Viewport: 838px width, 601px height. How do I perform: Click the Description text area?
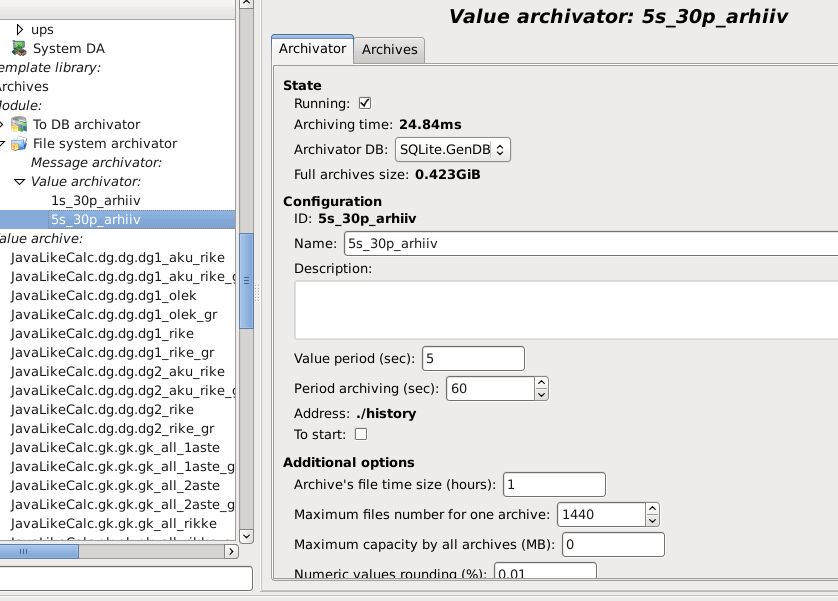pyautogui.click(x=565, y=309)
